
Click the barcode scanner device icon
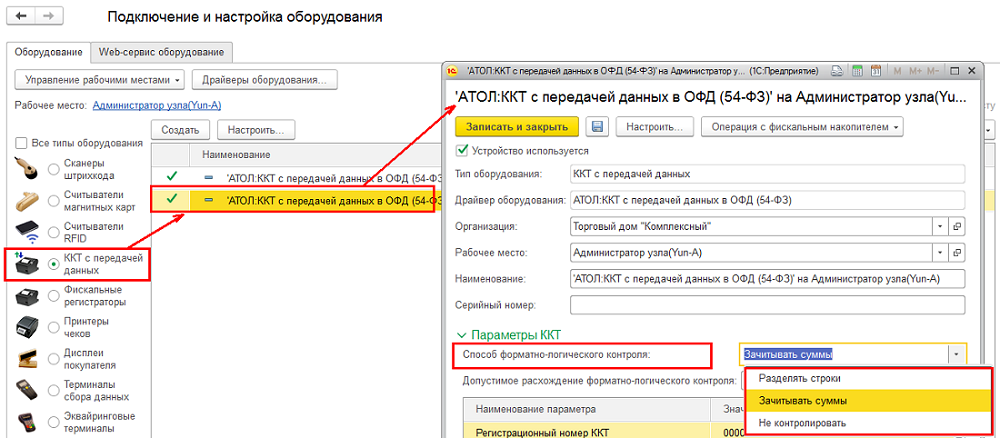(x=28, y=168)
